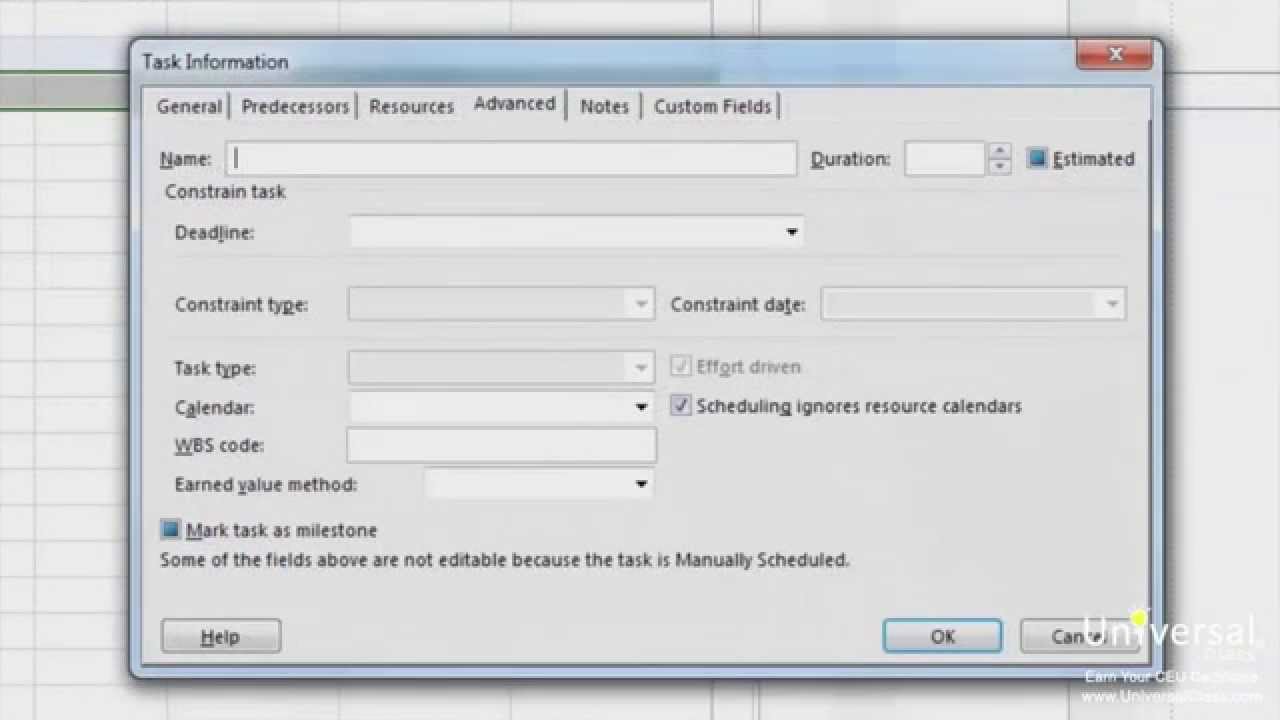Click into the Name text field

(x=511, y=159)
